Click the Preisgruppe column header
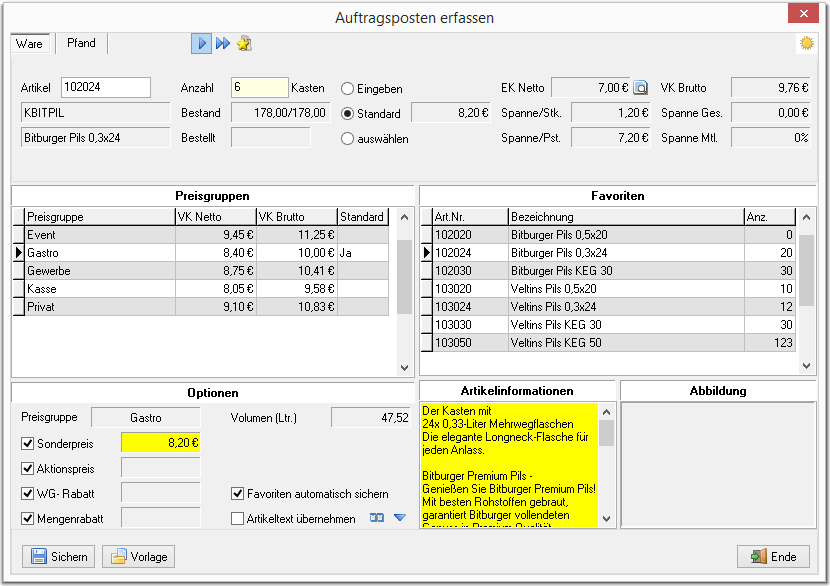830x586 pixels. (x=100, y=217)
